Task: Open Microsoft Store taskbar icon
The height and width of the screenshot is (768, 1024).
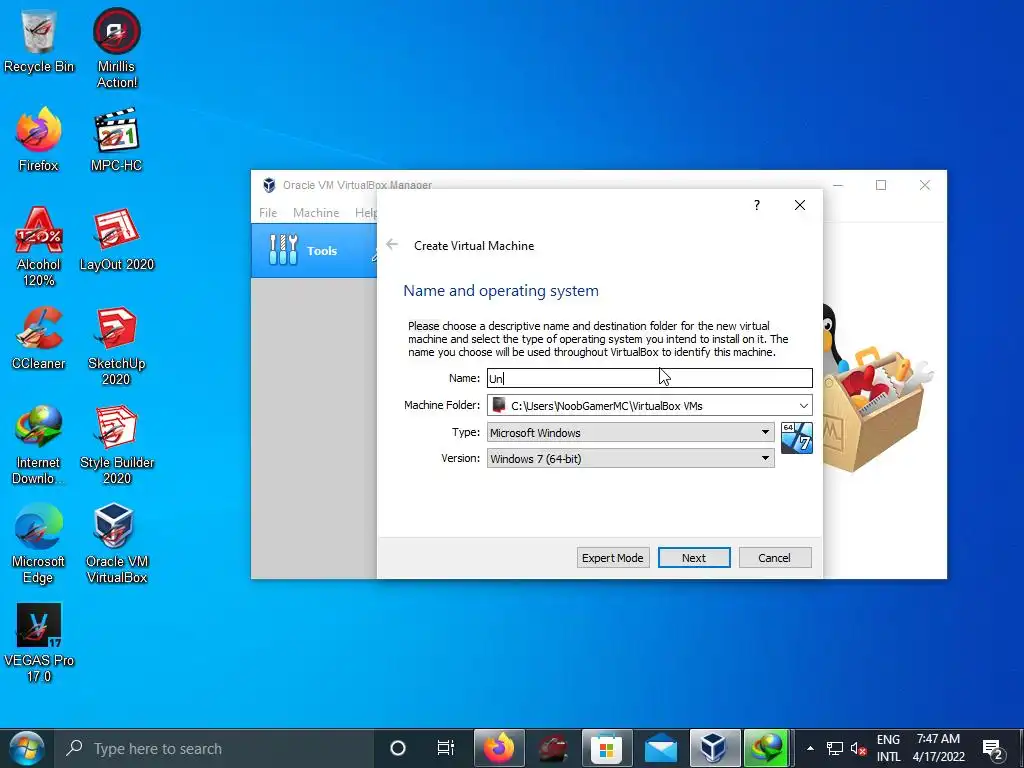Action: [x=607, y=748]
